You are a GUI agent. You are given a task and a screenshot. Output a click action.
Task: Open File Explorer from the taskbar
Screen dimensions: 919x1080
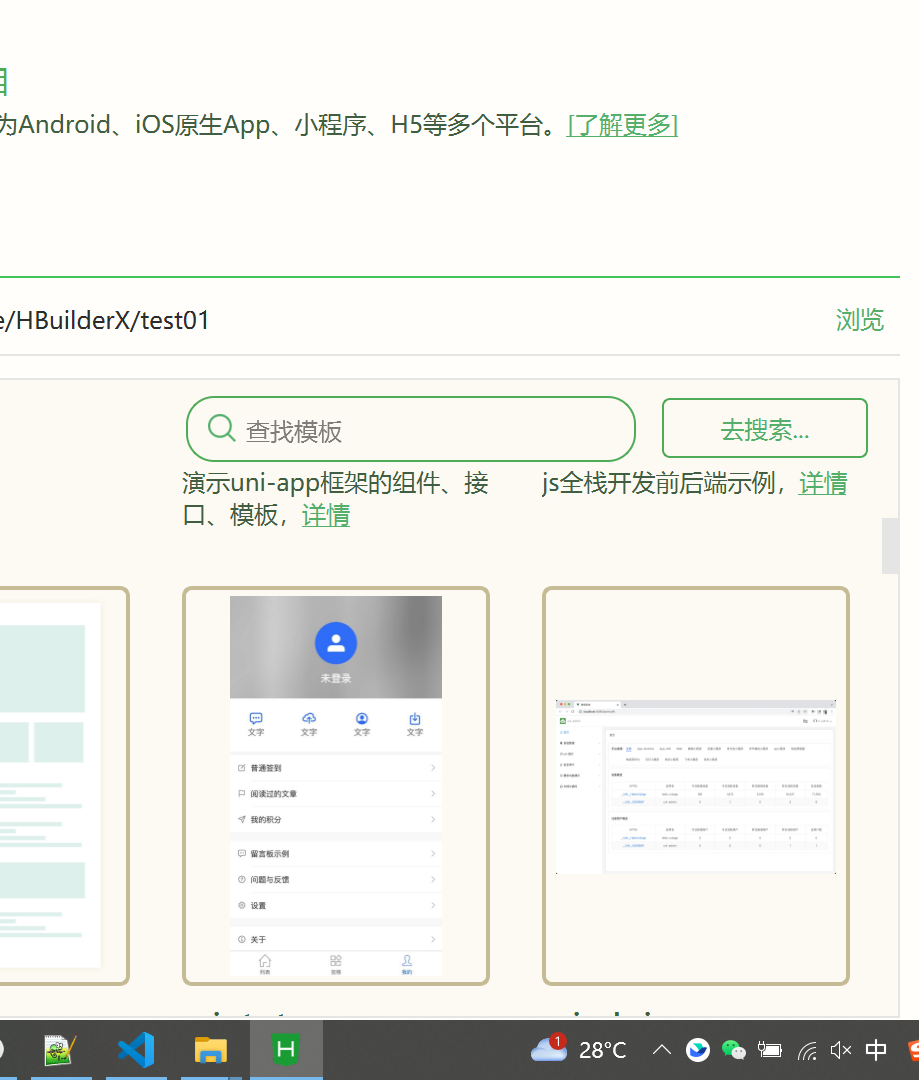(211, 1050)
